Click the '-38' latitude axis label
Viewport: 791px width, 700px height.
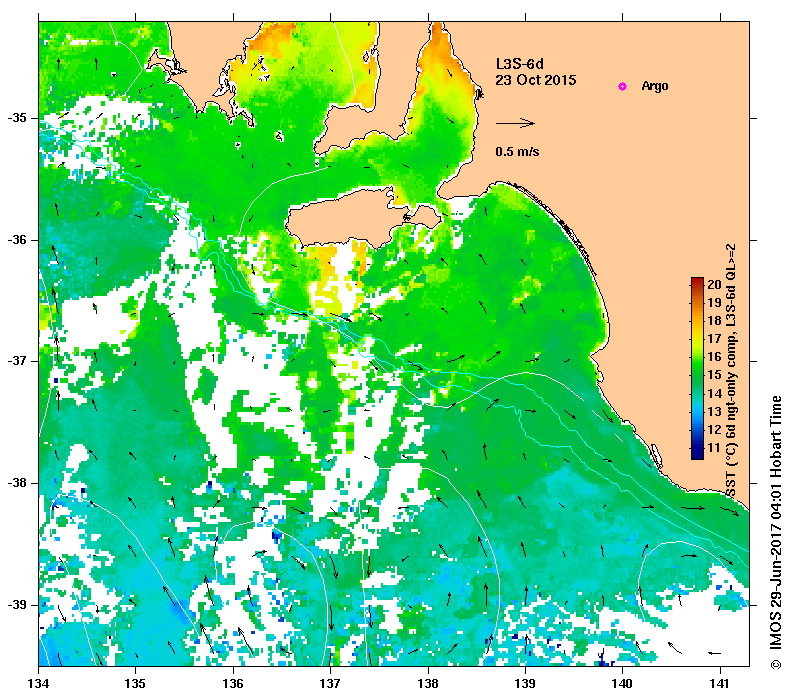[x=17, y=483]
